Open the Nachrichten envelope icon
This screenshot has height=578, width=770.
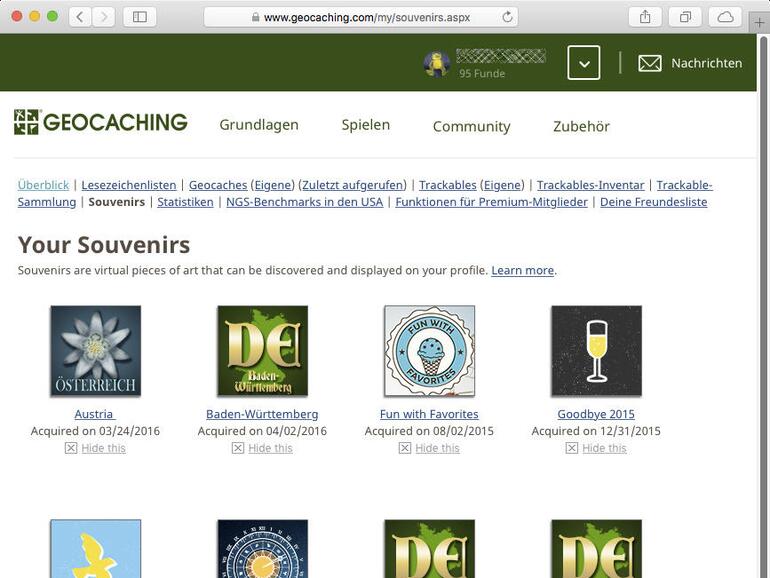tap(650, 63)
